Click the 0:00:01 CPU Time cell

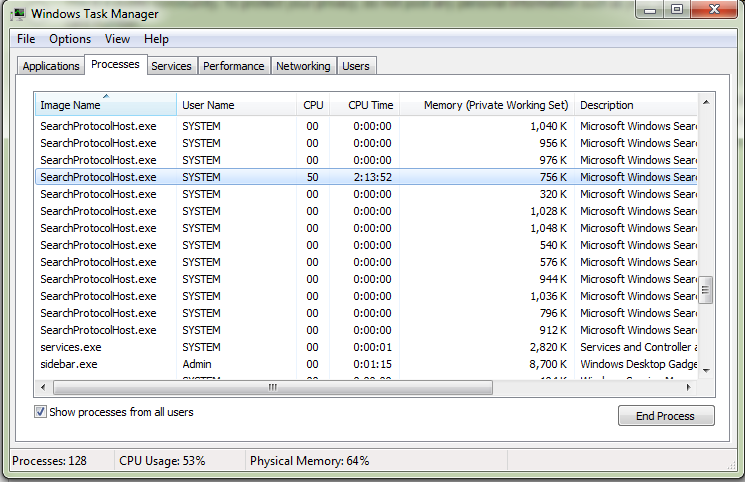tap(372, 347)
